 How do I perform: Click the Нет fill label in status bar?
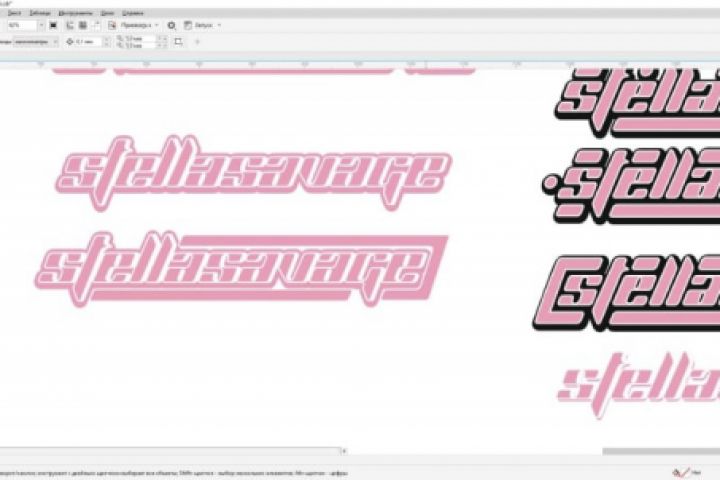click(697, 472)
